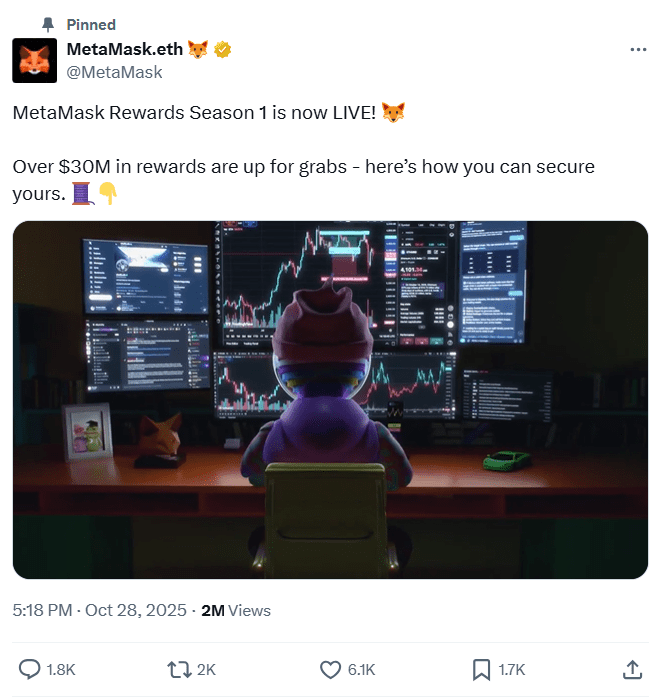Click the thread spool emoji in tweet text
The width and height of the screenshot is (650, 698).
pyautogui.click(x=83, y=193)
